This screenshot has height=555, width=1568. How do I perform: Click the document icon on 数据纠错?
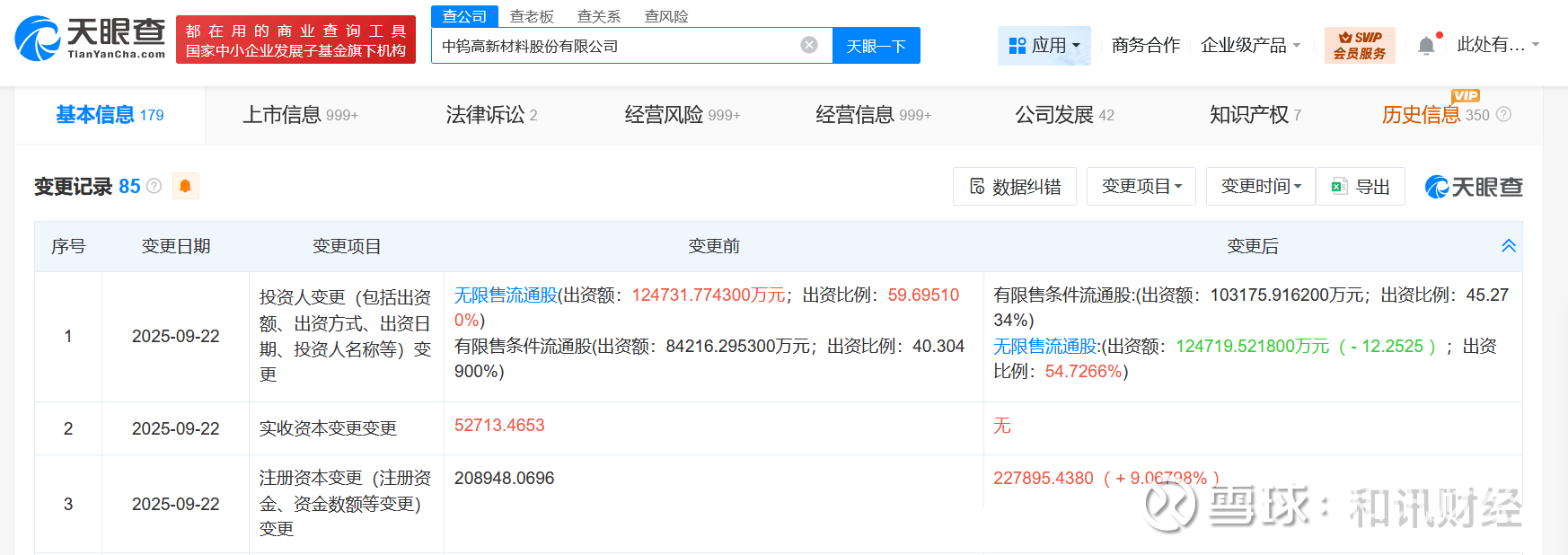[977, 186]
